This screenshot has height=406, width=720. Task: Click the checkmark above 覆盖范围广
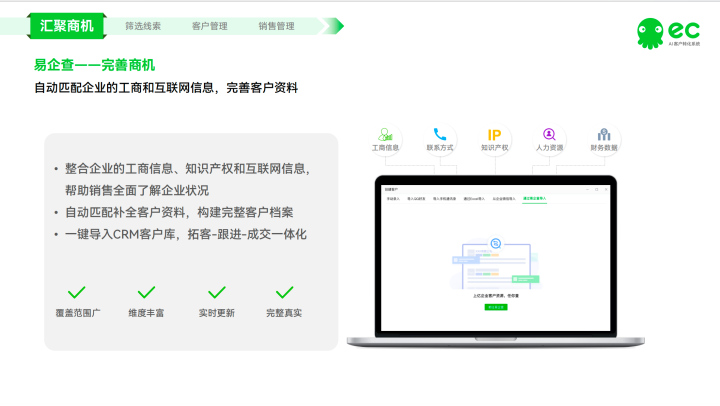pyautogui.click(x=77, y=293)
